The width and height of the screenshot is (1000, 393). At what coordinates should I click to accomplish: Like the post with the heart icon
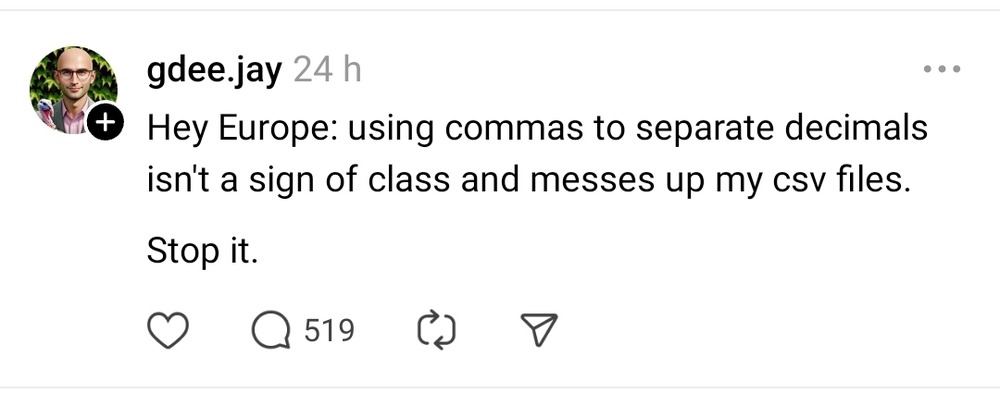168,331
